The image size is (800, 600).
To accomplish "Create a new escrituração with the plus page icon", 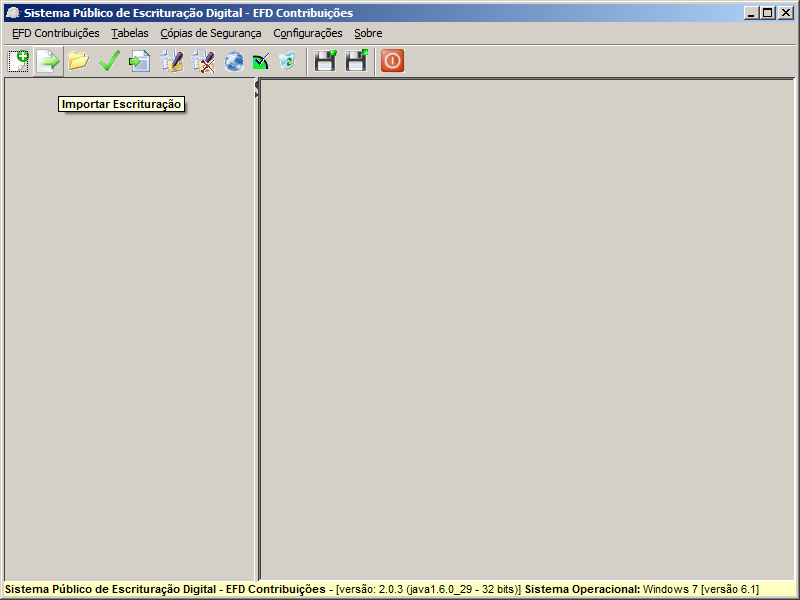I will (x=18, y=61).
